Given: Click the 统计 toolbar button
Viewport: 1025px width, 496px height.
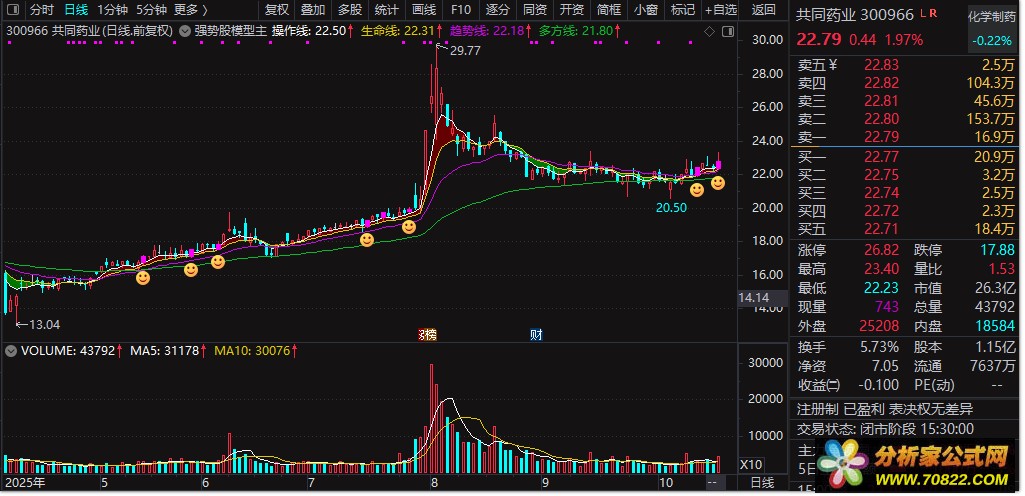Looking at the screenshot, I should pos(387,10).
